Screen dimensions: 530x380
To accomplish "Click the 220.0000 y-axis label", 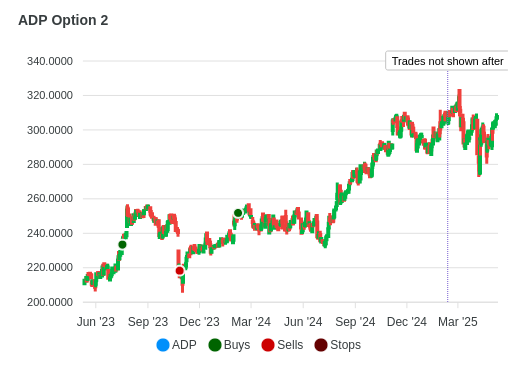I will coord(50,267).
